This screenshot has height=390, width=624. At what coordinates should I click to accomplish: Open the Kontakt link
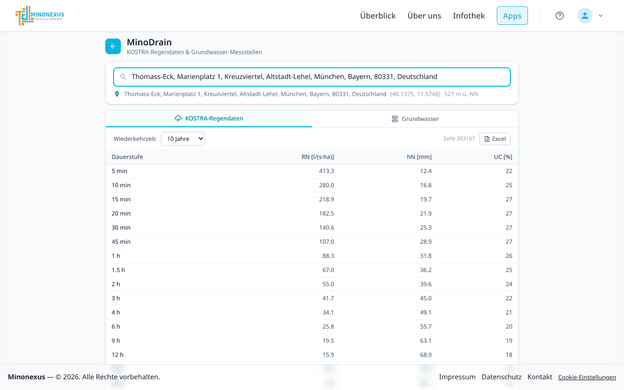coord(540,377)
